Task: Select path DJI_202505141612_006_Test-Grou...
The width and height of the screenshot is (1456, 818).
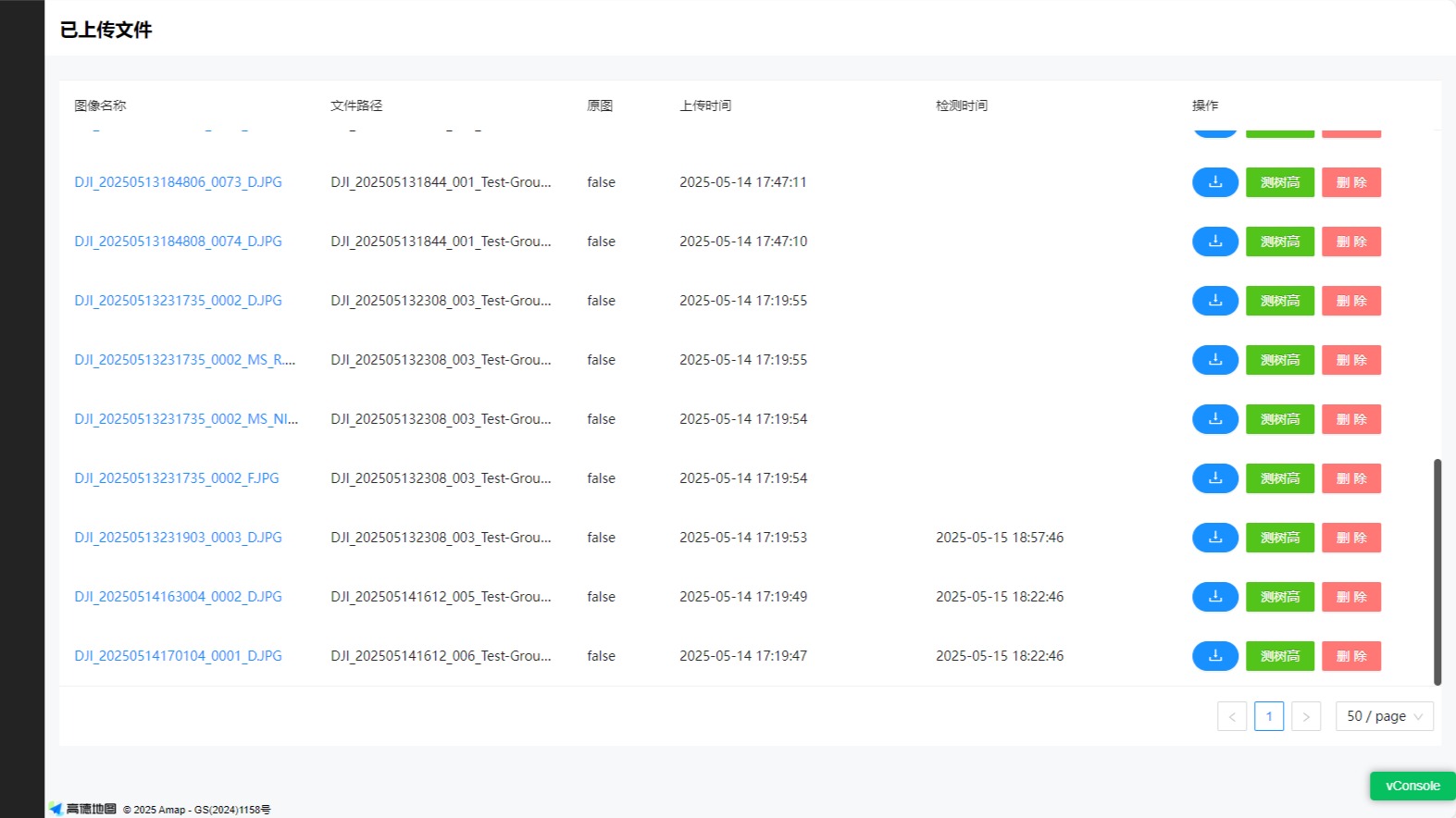Action: click(441, 656)
